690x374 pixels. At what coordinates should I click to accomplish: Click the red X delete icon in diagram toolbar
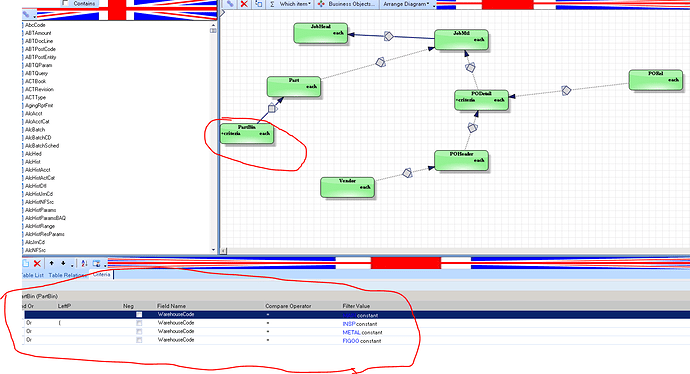[x=244, y=4]
